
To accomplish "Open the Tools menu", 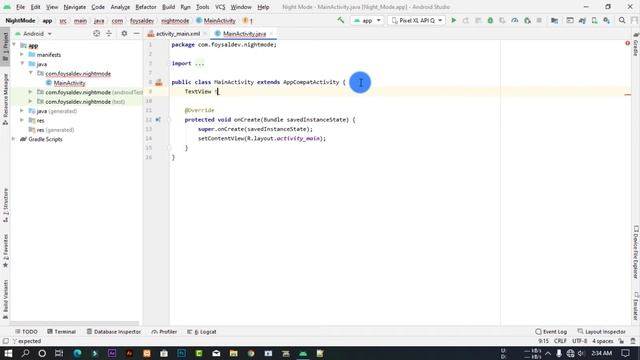I will point(202,7).
